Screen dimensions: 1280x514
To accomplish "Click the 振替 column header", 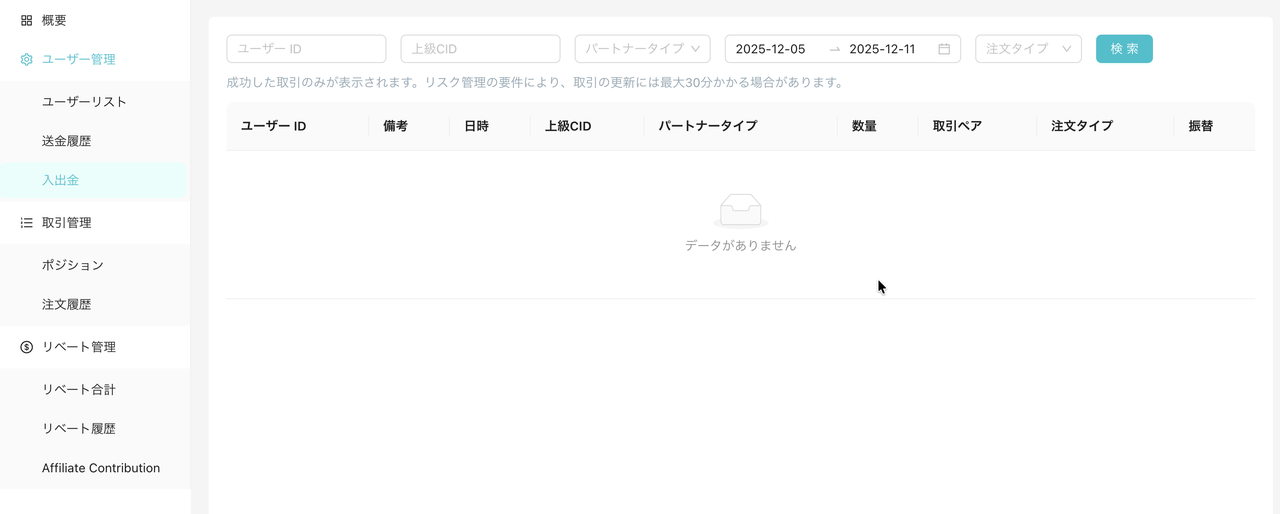I will (1200, 127).
